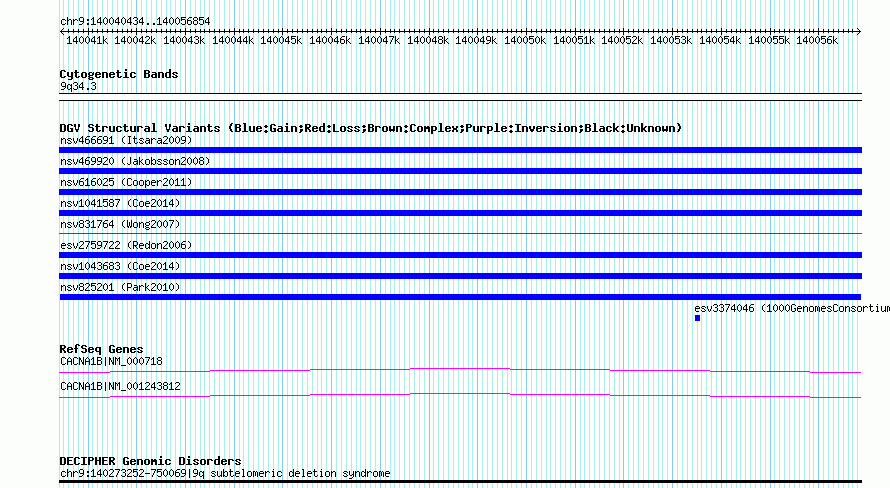Image resolution: width=890 pixels, height=488 pixels.
Task: Select the DGV Structural Variants track title
Action: 371,128
